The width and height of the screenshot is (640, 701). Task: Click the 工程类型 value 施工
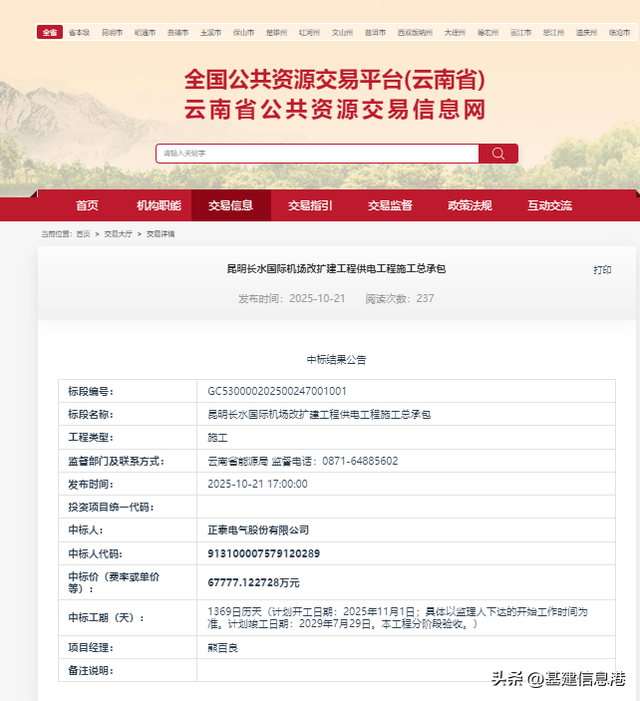pyautogui.click(x=218, y=438)
